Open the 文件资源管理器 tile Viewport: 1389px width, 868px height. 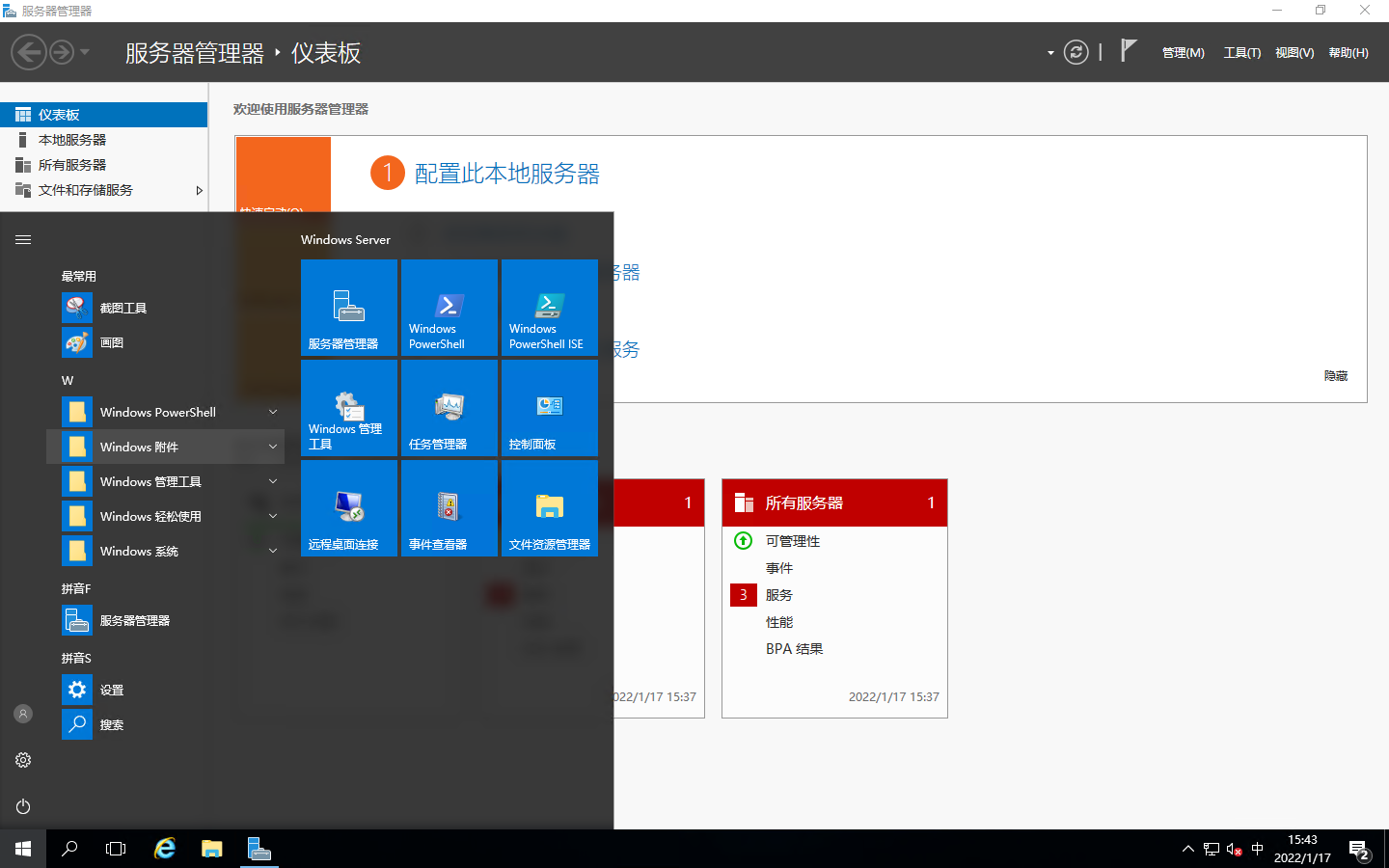click(x=550, y=508)
